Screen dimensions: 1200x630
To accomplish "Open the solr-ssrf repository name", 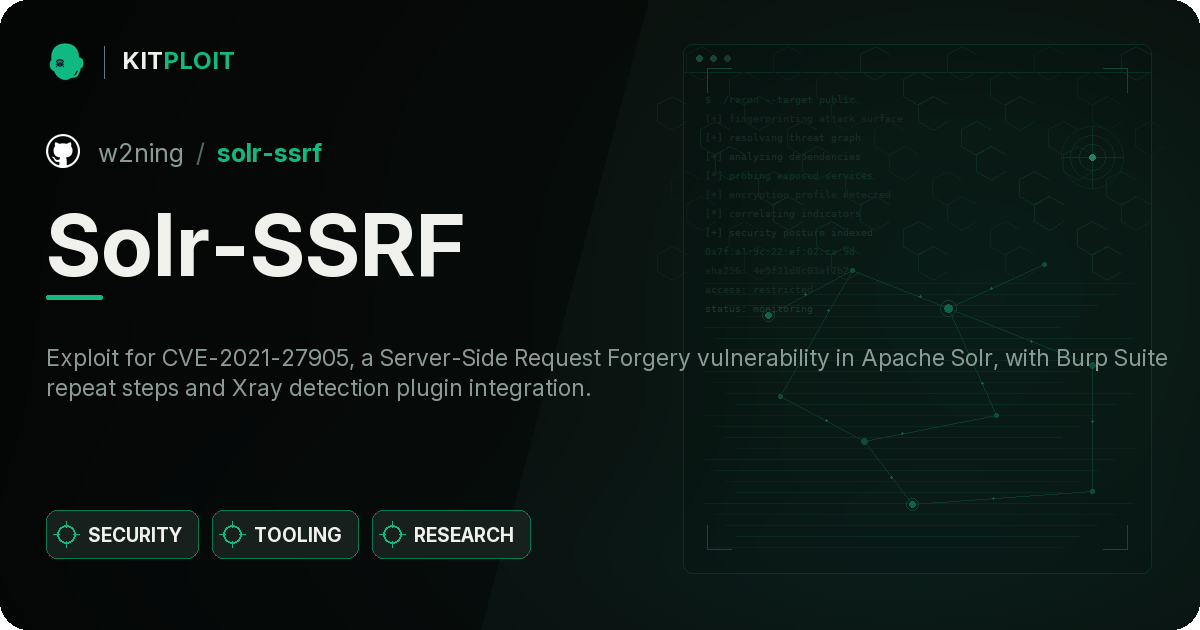I will pyautogui.click(x=269, y=153).
